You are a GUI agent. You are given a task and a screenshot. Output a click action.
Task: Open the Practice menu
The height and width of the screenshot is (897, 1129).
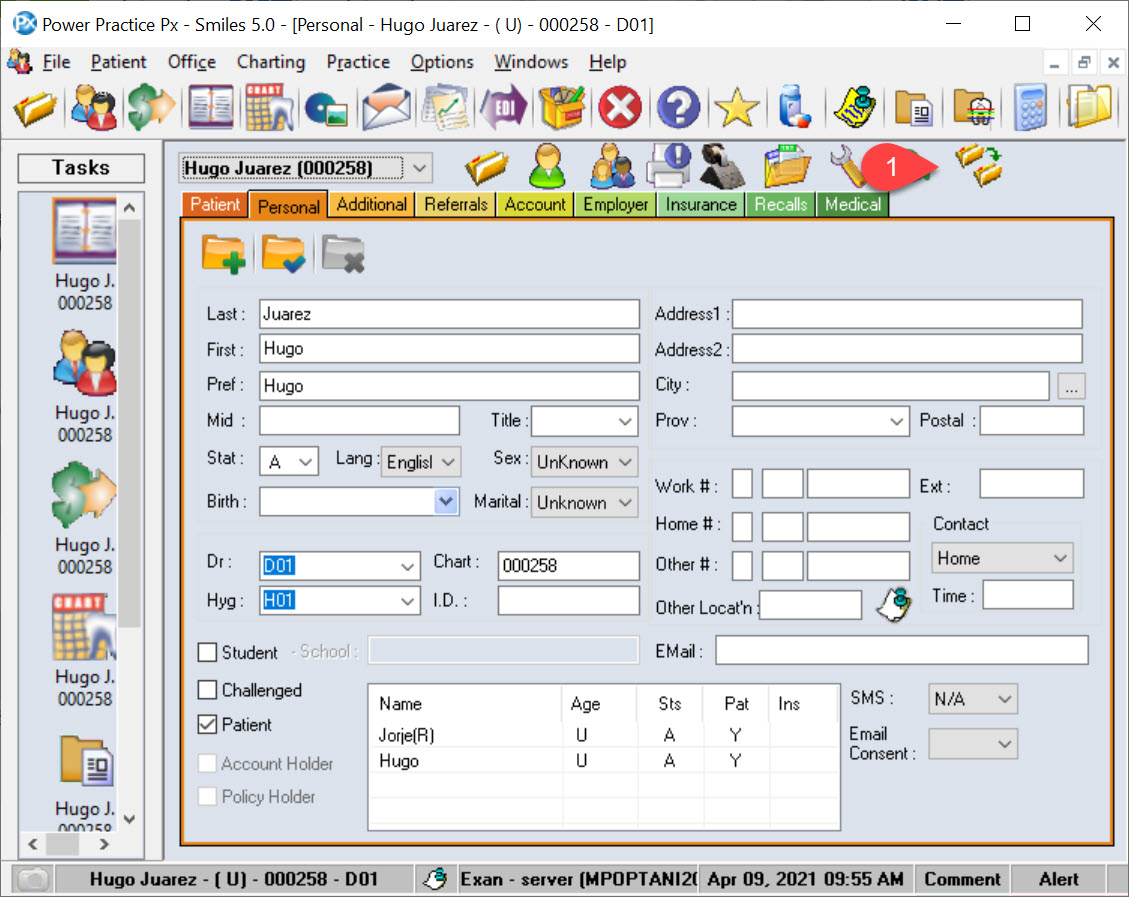[358, 62]
